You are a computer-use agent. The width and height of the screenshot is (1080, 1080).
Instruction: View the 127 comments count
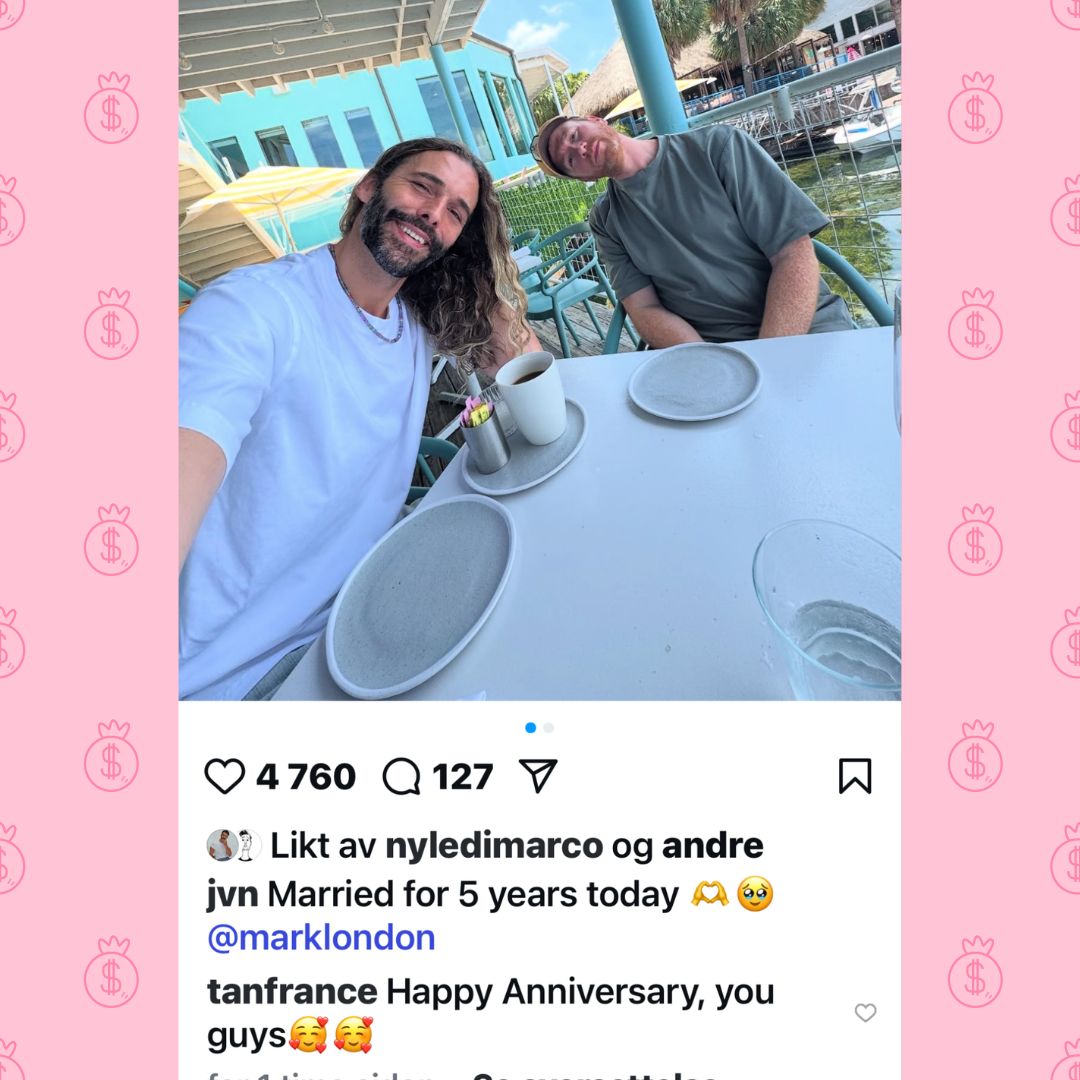463,777
